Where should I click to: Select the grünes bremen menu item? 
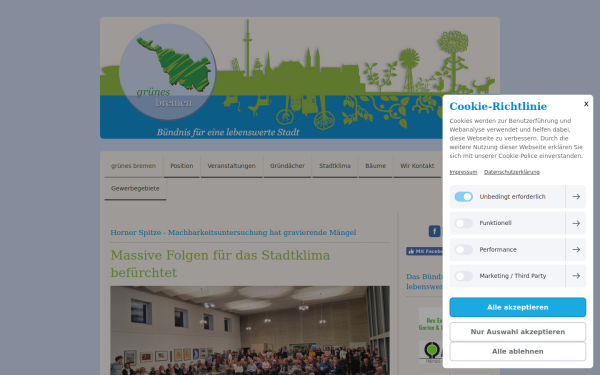(134, 166)
